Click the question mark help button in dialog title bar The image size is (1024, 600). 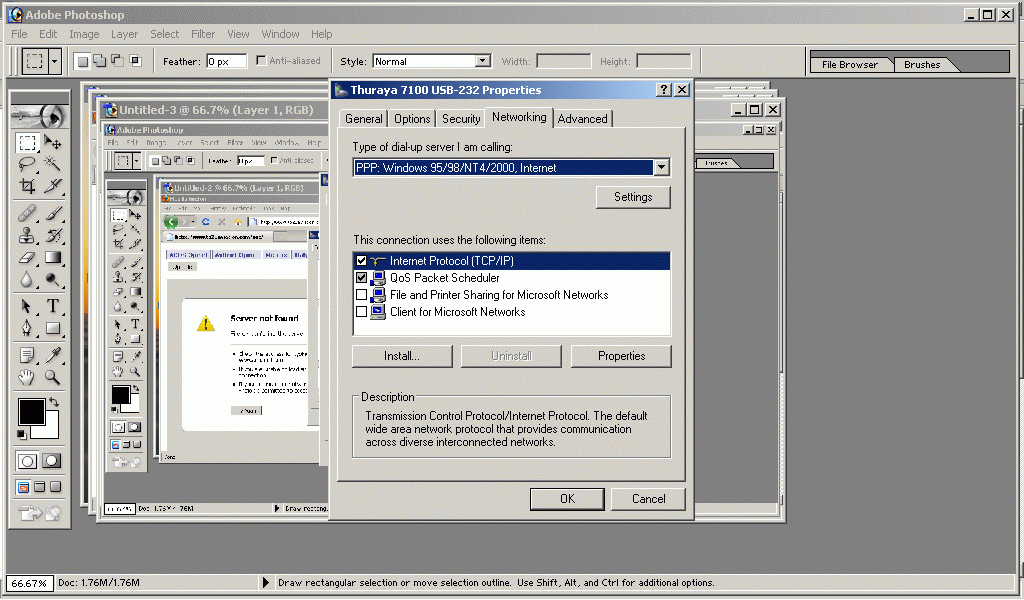click(x=664, y=89)
